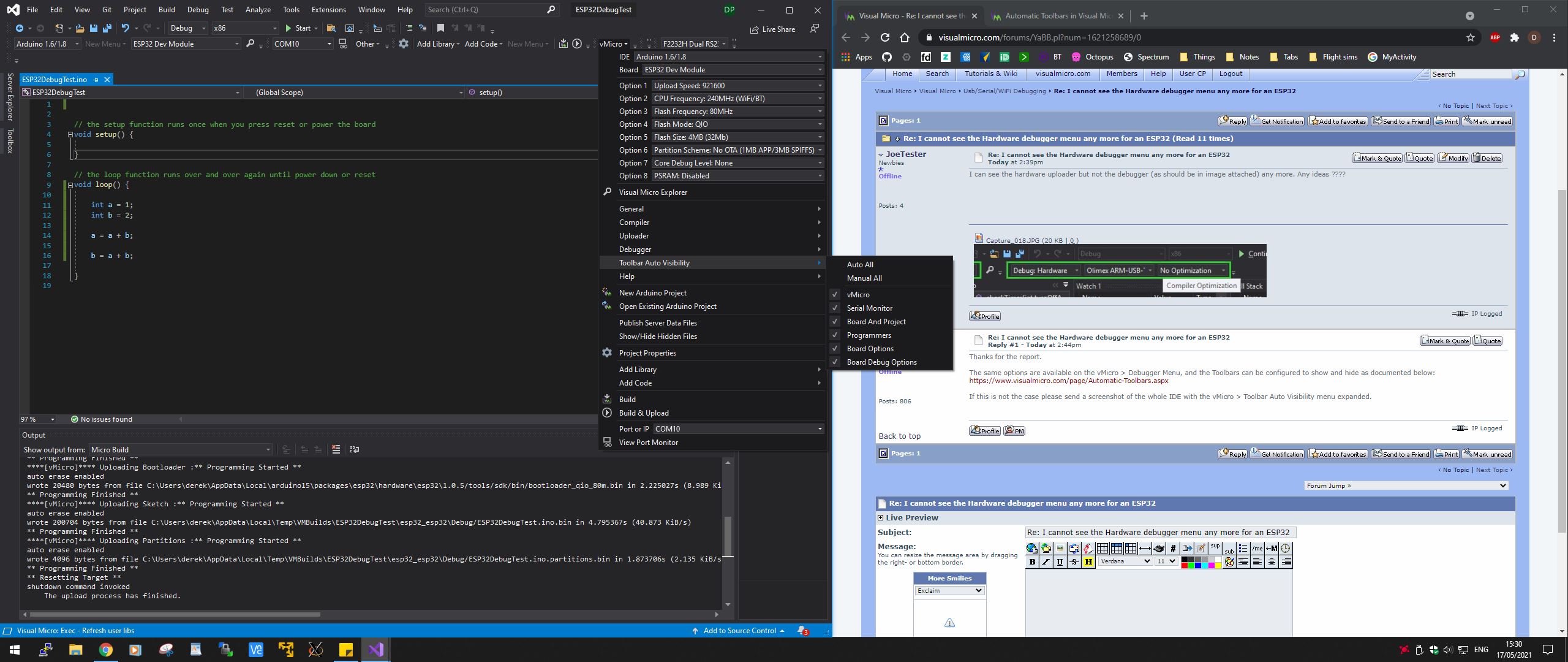Toggle word wrap in Output panel
This screenshot has width=1568, height=662.
[354, 449]
